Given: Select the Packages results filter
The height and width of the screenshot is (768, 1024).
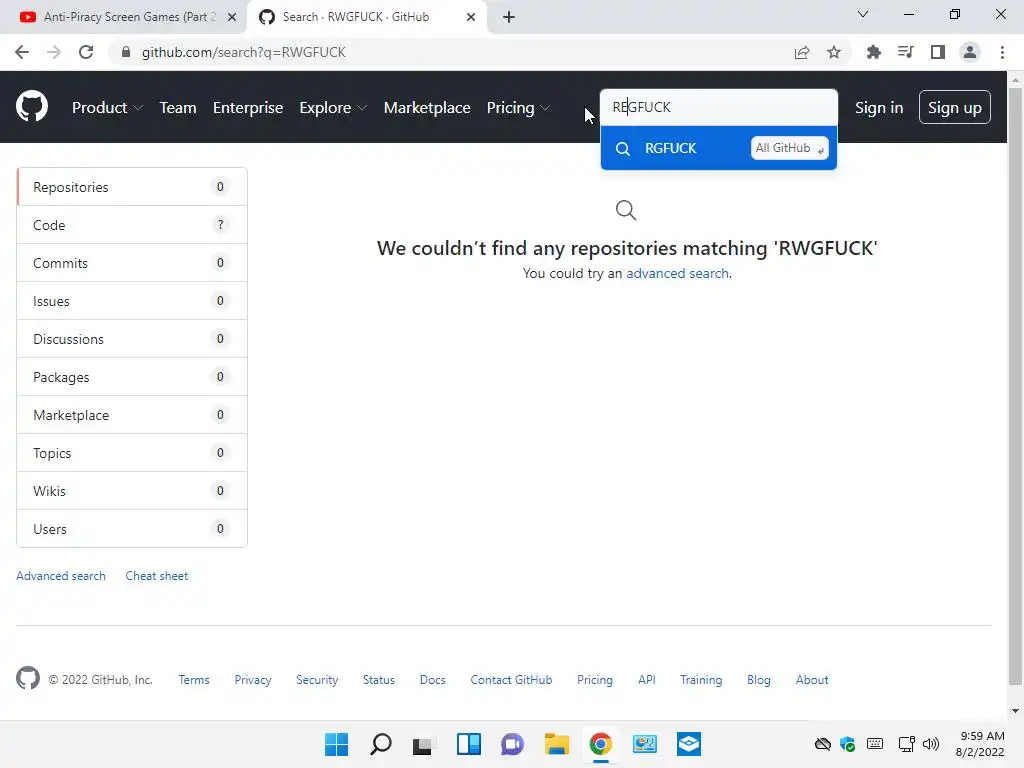Looking at the screenshot, I should click(132, 377).
